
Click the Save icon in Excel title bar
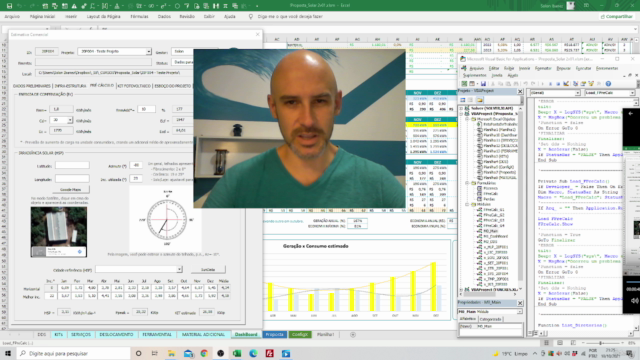[9, 6]
